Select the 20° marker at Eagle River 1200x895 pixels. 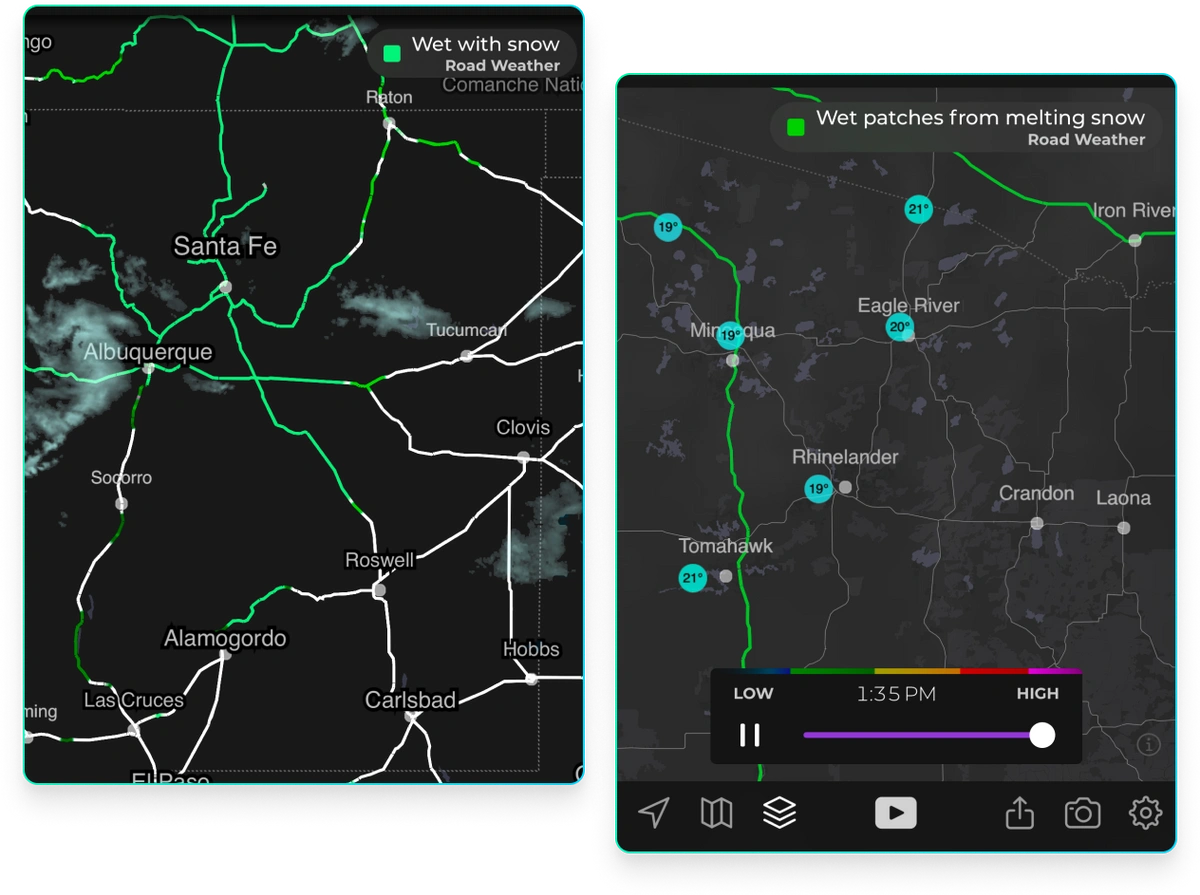tap(900, 327)
